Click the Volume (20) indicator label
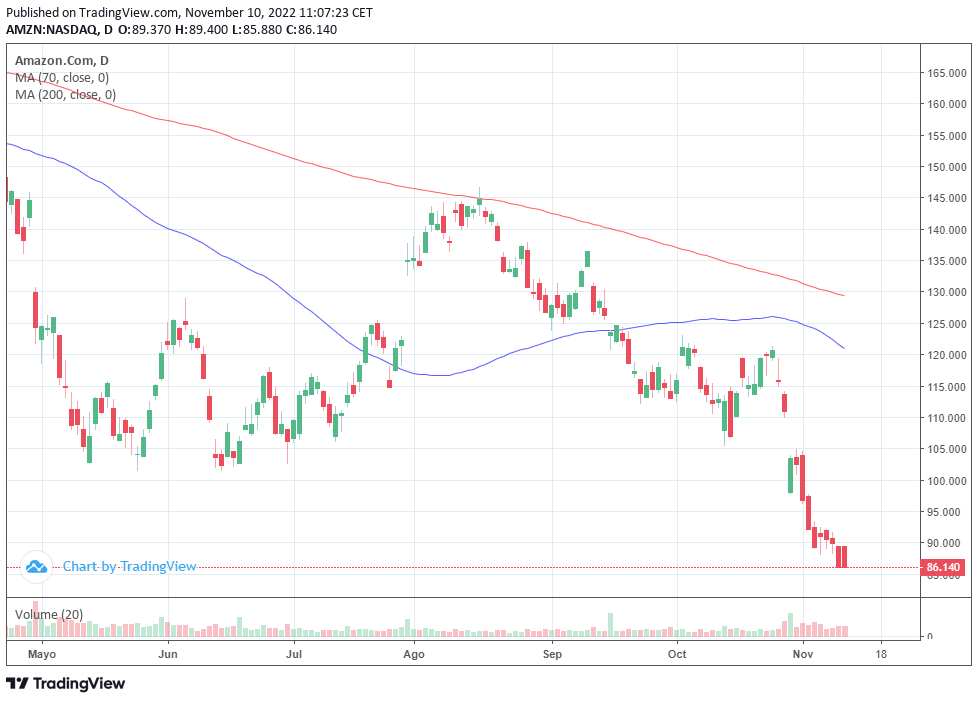This screenshot has height=702, width=978. [49, 615]
